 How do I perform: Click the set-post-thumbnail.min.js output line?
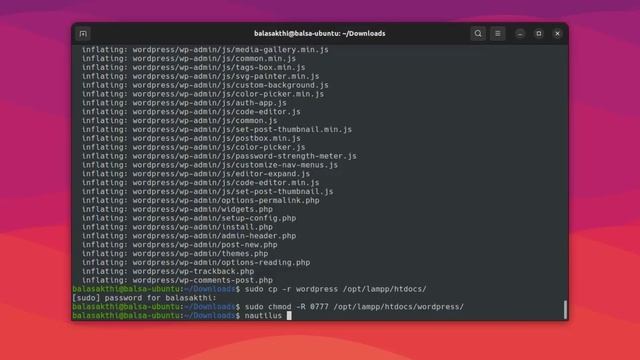217,129
